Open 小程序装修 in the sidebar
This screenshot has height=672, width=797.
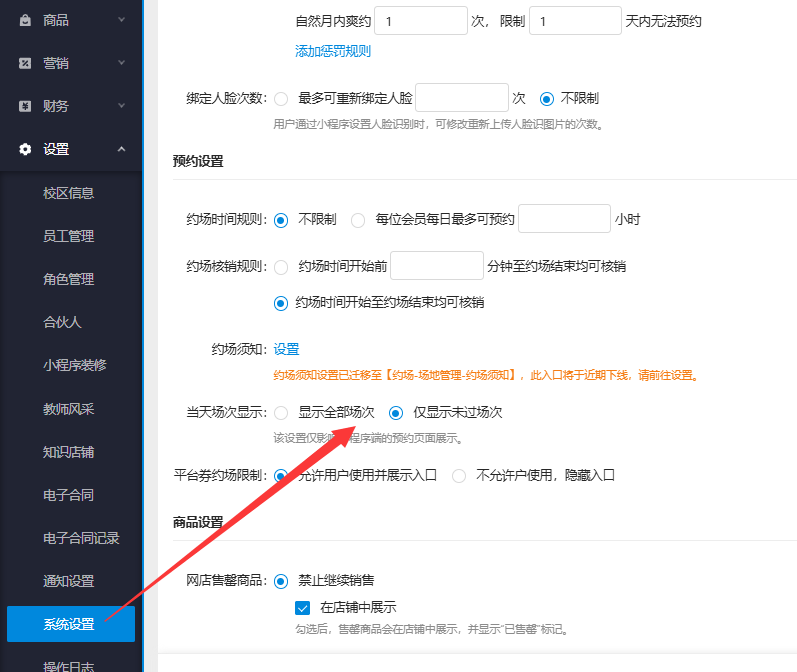[x=75, y=365]
